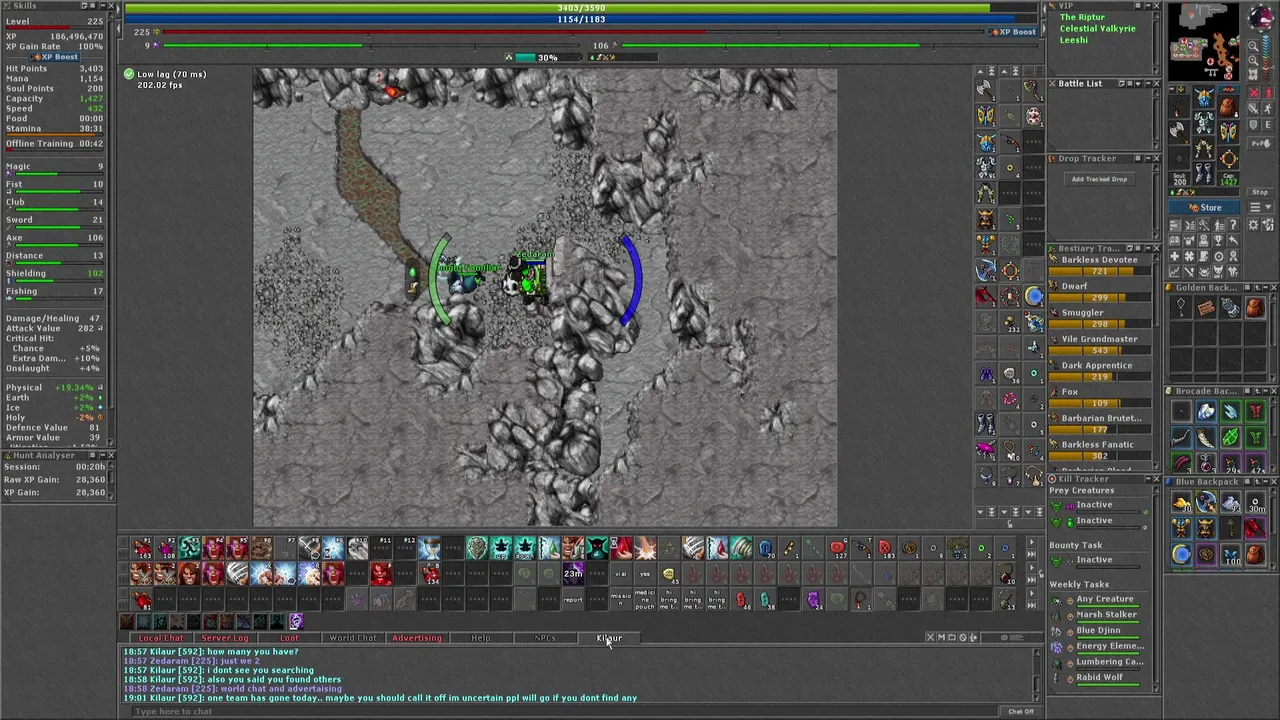Image resolution: width=1280 pixels, height=720 pixels.
Task: Click the XP Boost button near the top bars
Action: (1013, 32)
